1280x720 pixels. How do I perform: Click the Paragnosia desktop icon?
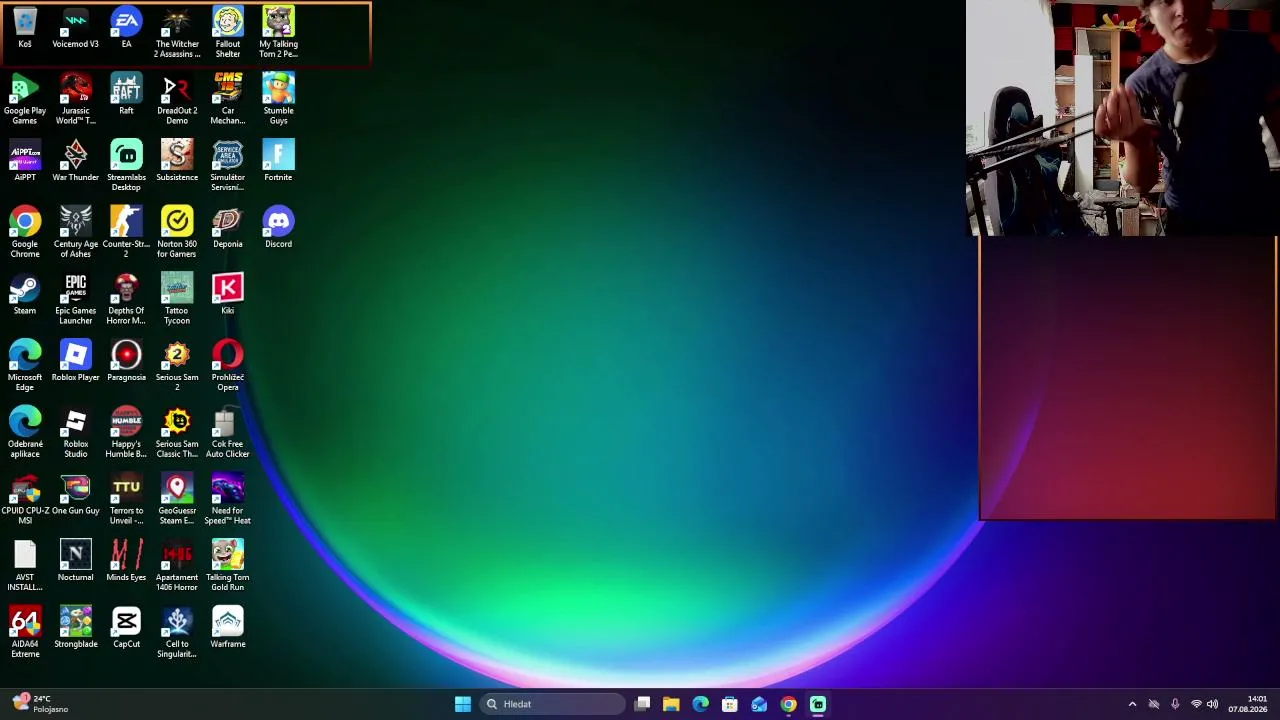pos(126,361)
